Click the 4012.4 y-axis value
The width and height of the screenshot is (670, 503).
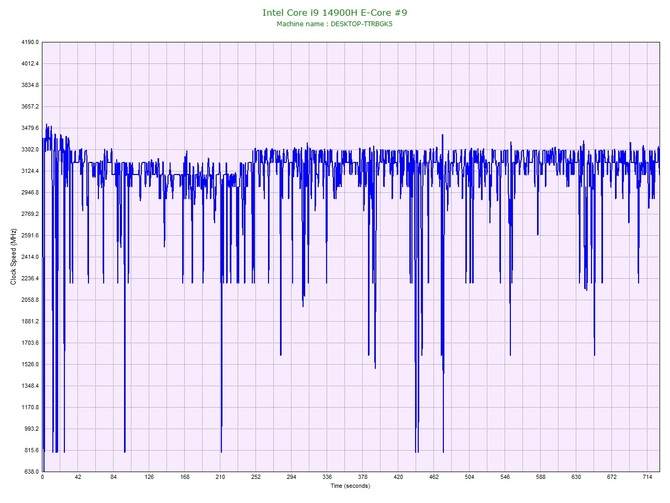tap(30, 64)
